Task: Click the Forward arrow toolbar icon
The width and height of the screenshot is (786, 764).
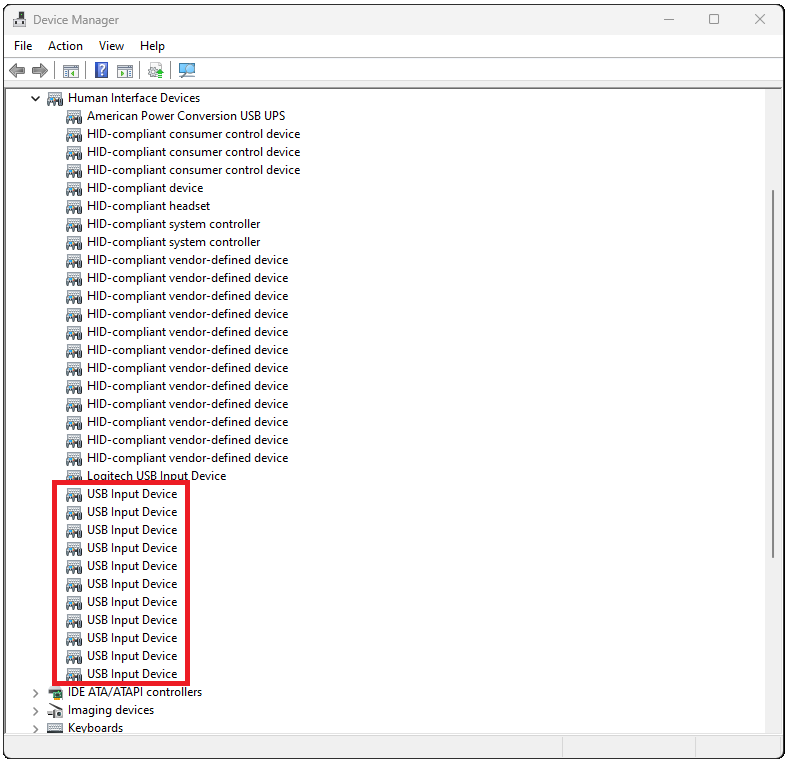Action: pos(40,71)
